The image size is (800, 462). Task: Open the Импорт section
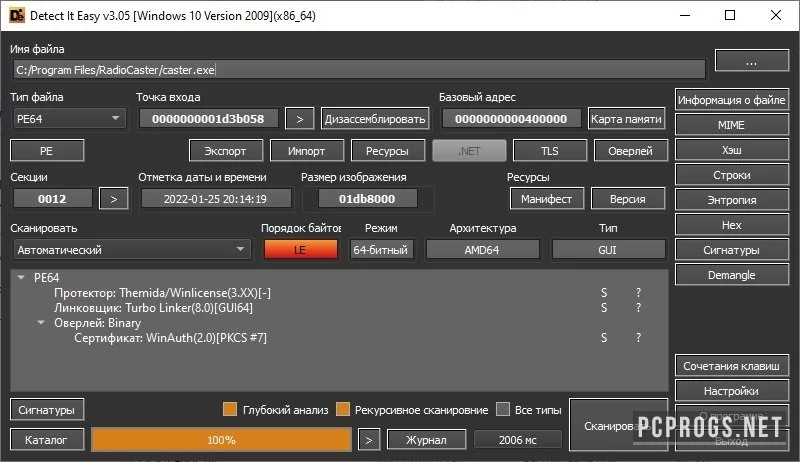[307, 151]
